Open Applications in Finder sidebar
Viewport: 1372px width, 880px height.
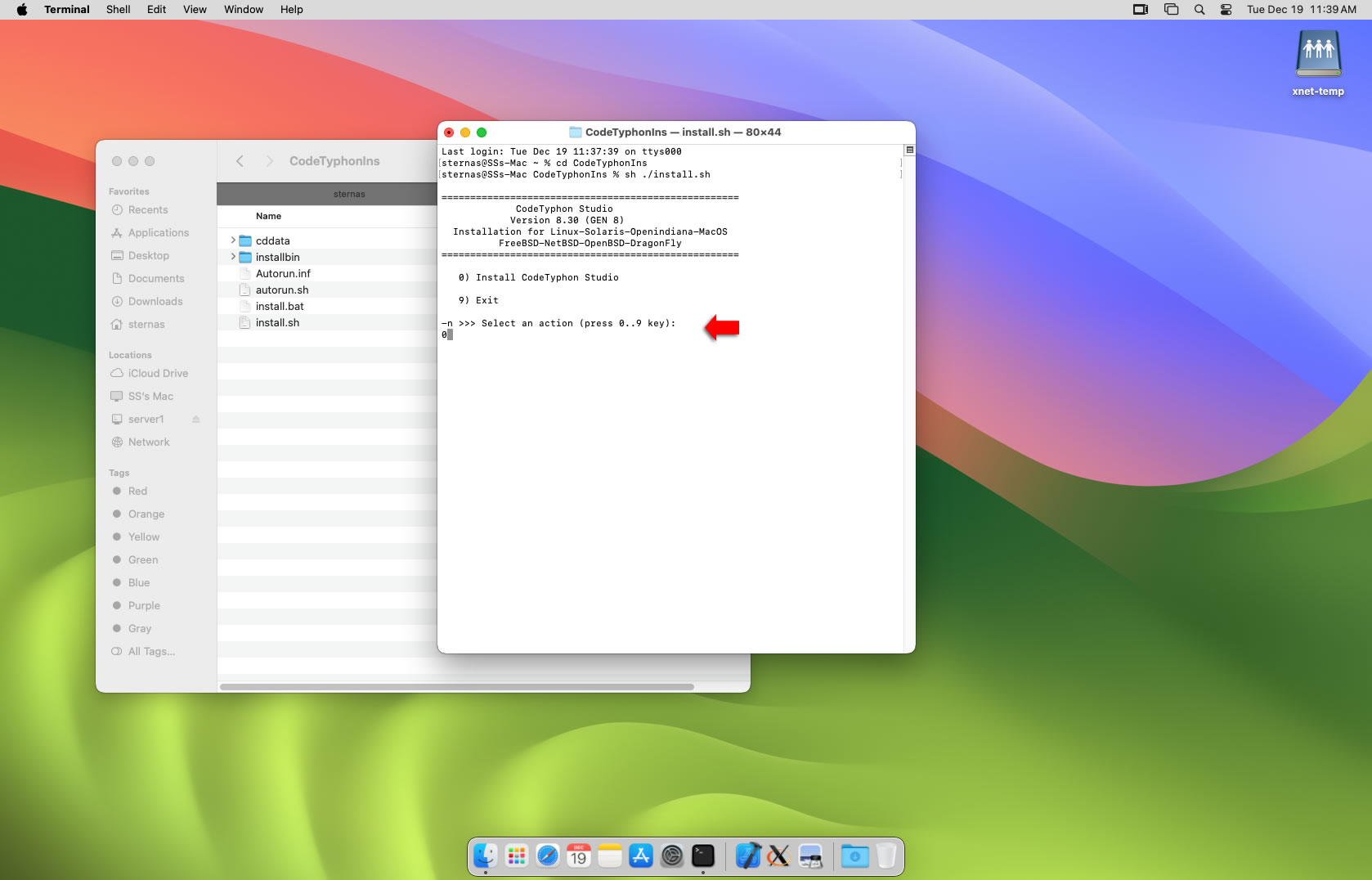[158, 233]
